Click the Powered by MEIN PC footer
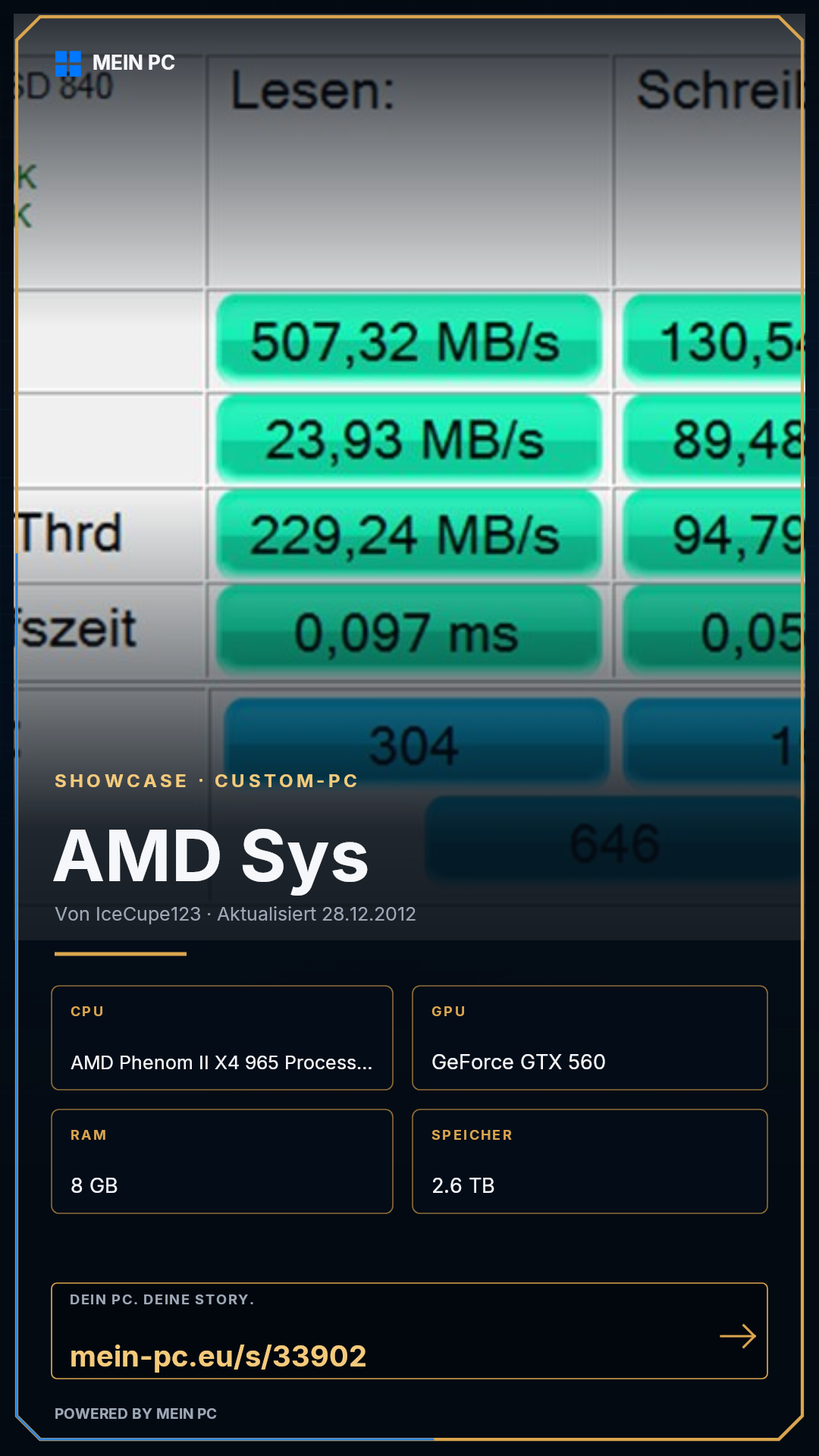The width and height of the screenshot is (819, 1456). click(x=136, y=1414)
